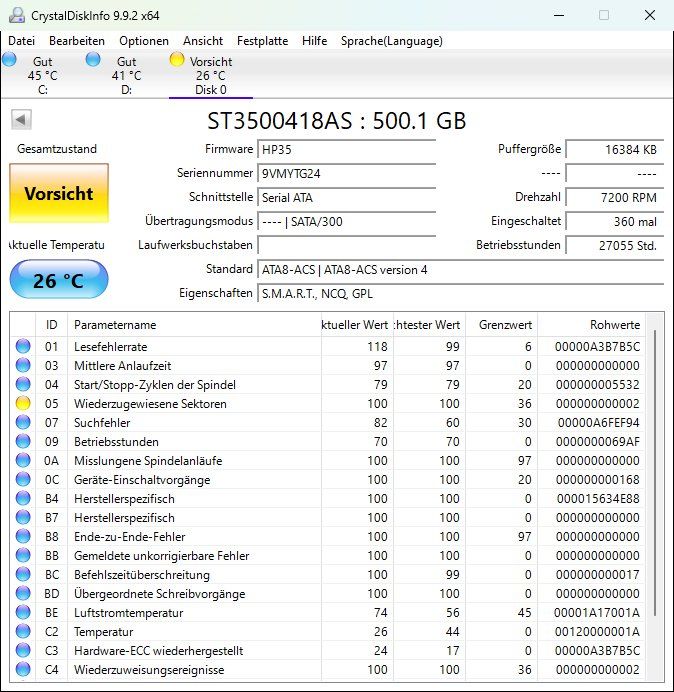Click the yellow status icon for Disk 0
The width and height of the screenshot is (674, 692).
(x=177, y=59)
